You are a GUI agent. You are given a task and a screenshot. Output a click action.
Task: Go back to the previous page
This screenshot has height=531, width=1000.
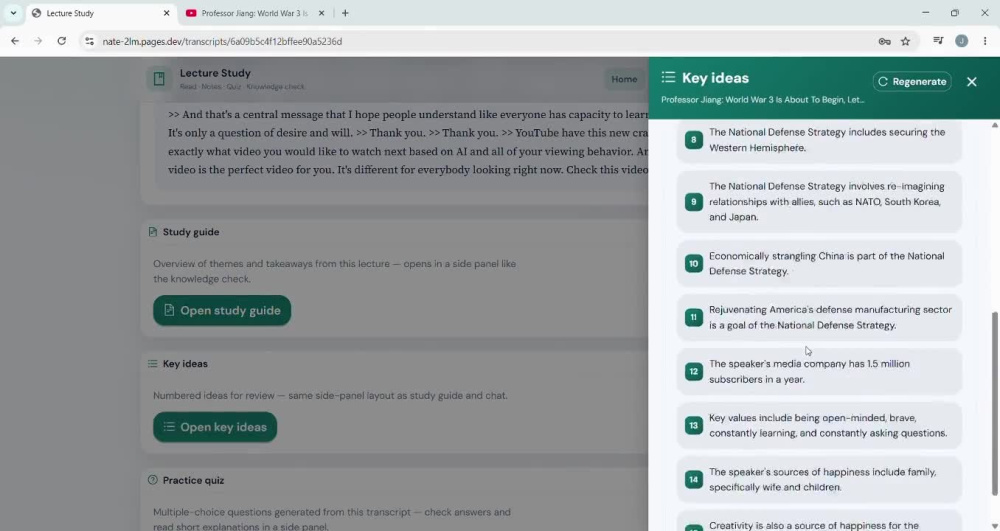click(x=15, y=41)
